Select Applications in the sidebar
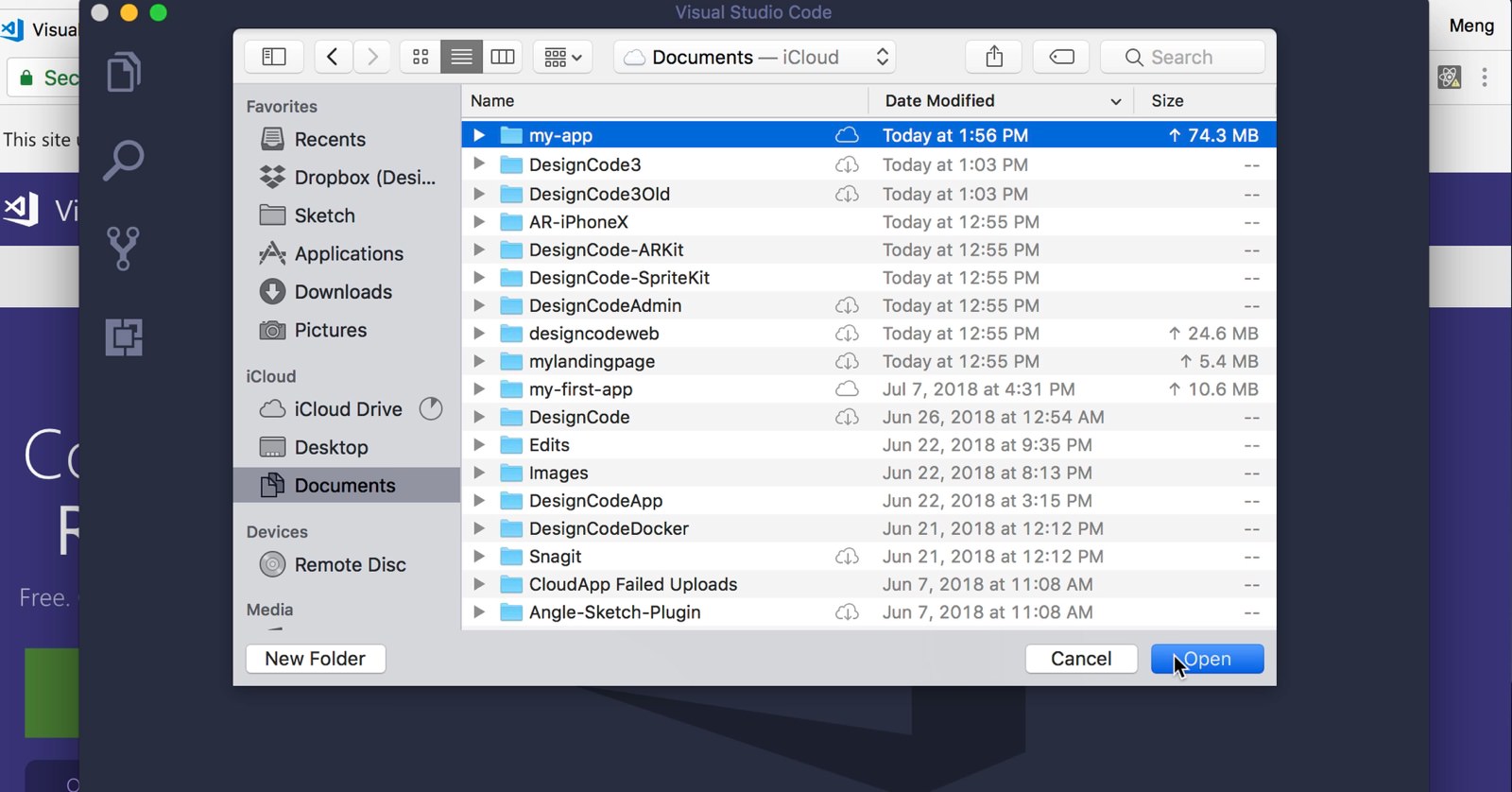The height and width of the screenshot is (792, 1512). coord(346,253)
